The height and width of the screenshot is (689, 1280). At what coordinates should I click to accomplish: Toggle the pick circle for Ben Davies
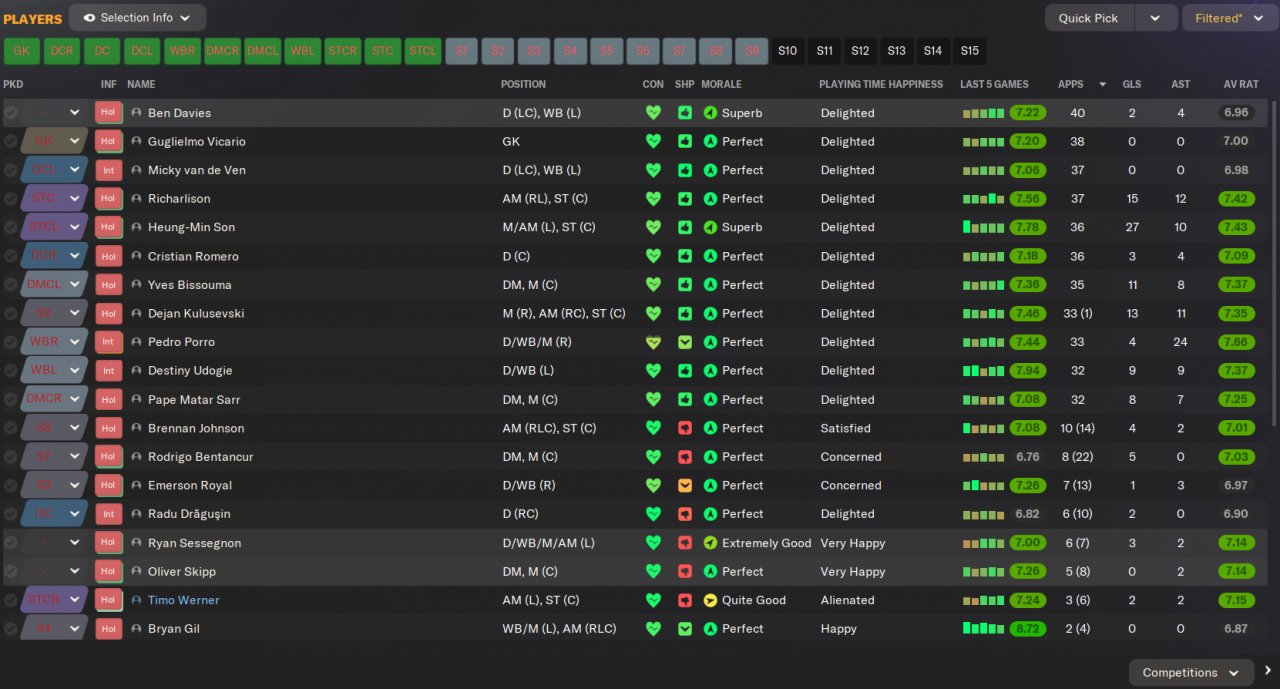(11, 113)
